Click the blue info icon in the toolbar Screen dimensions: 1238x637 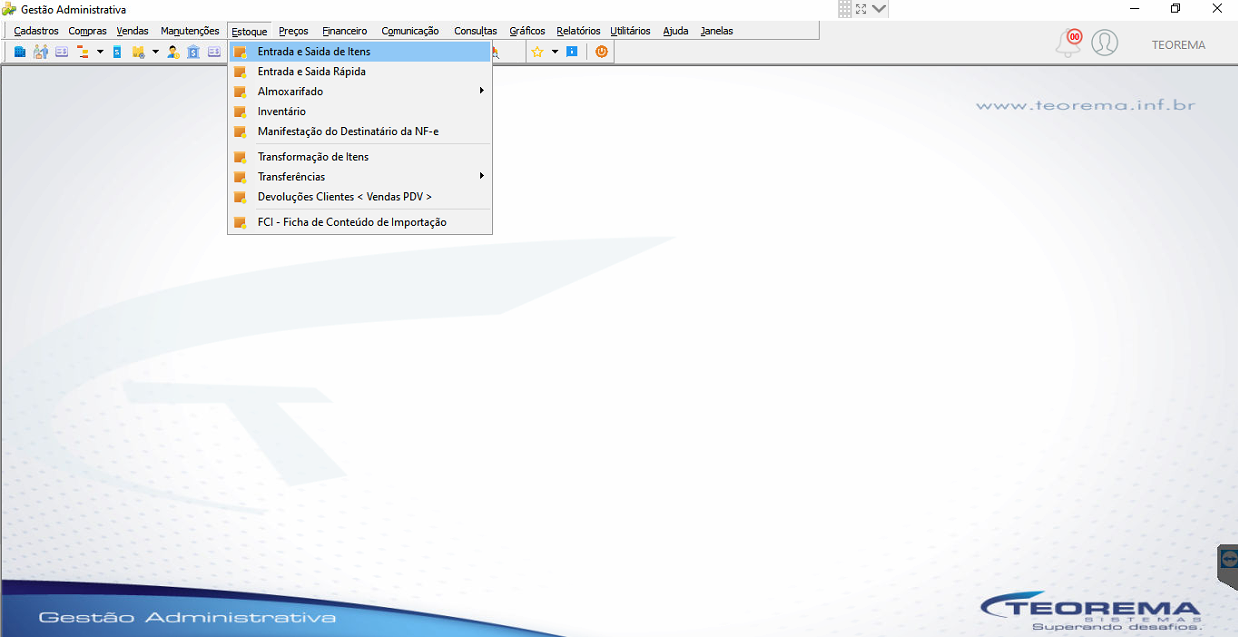572,51
